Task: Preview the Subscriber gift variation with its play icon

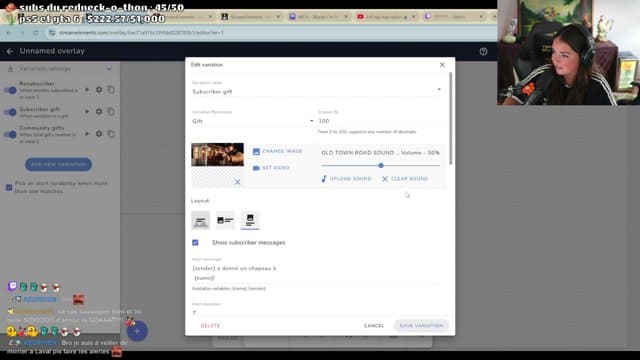Action: 87,111
